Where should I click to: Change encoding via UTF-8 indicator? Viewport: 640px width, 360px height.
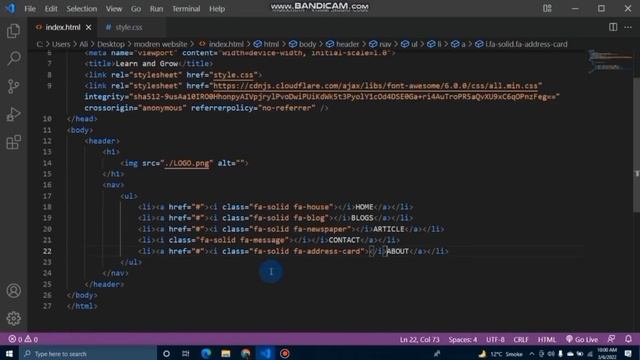tap(495, 339)
